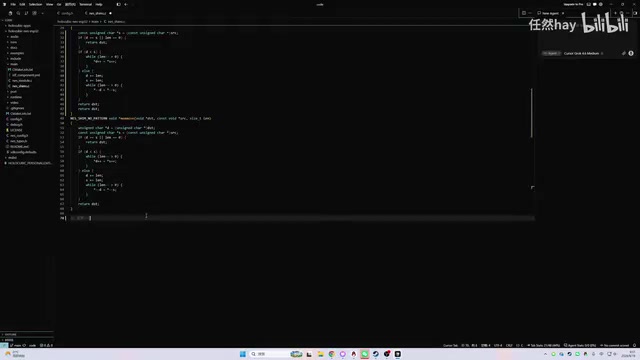
Task: Expand the video folder
Action: click(x=14, y=102)
